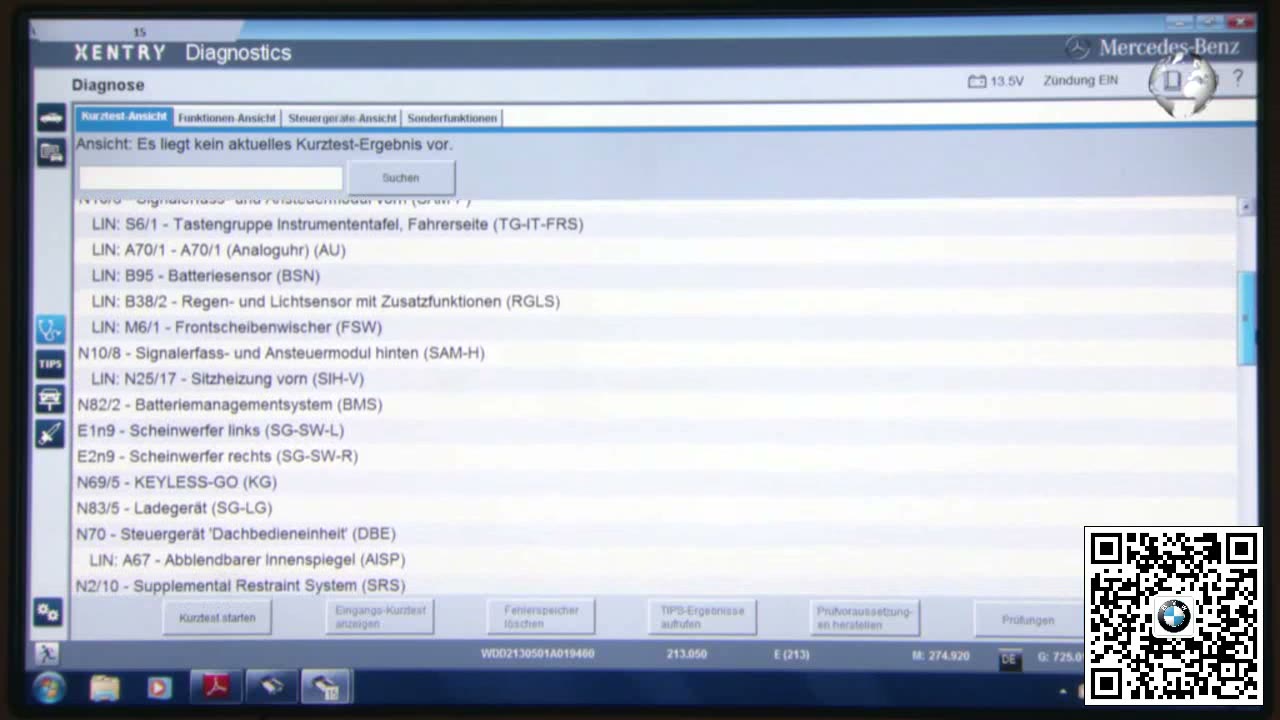Select LIN: A70/1 Analoguhr (AU) row

655,250
